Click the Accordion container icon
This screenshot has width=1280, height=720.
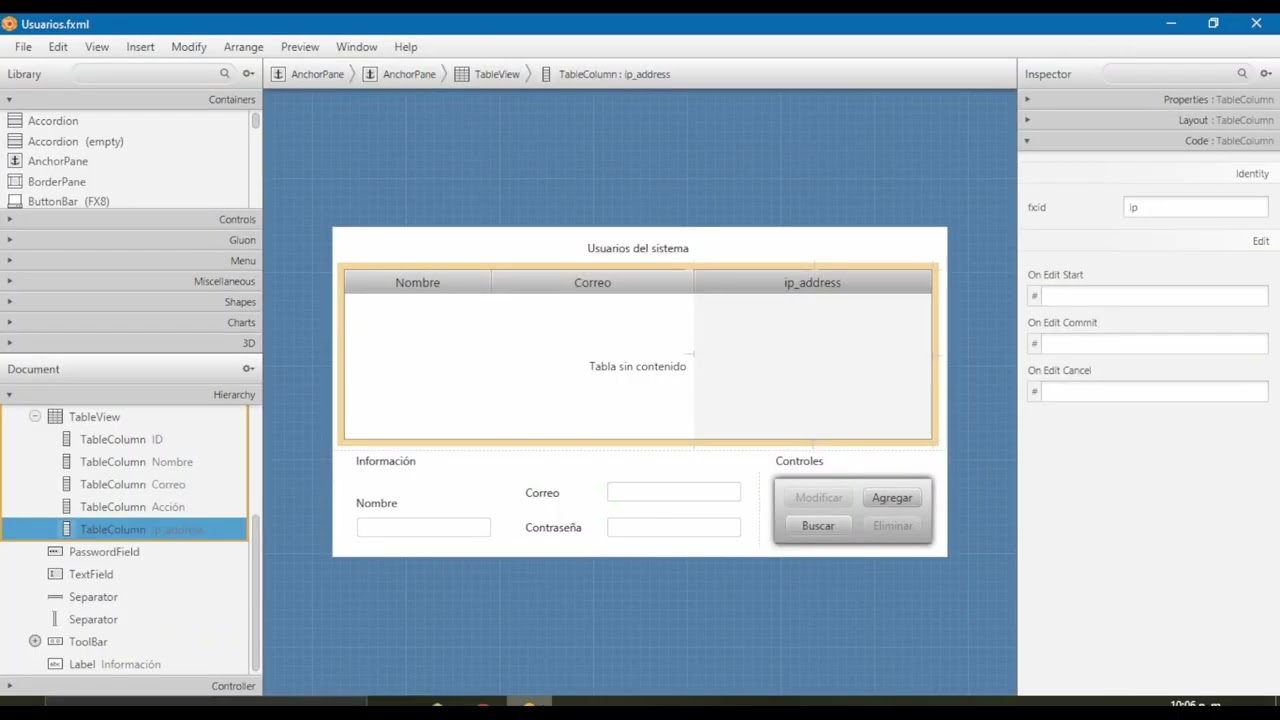pos(15,120)
